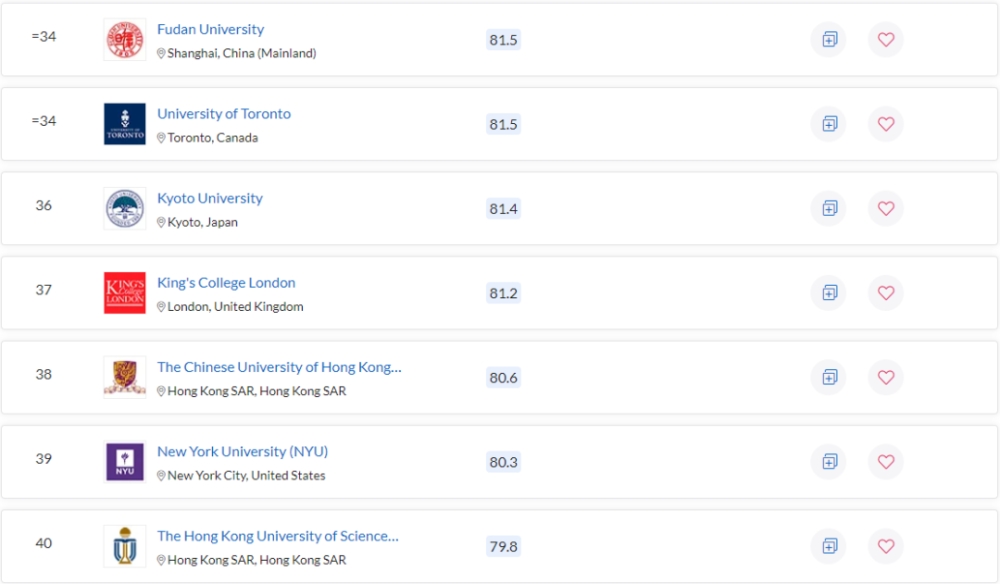This screenshot has width=1000, height=584.
Task: Shortlist University of Toronto heart icon
Action: [886, 124]
